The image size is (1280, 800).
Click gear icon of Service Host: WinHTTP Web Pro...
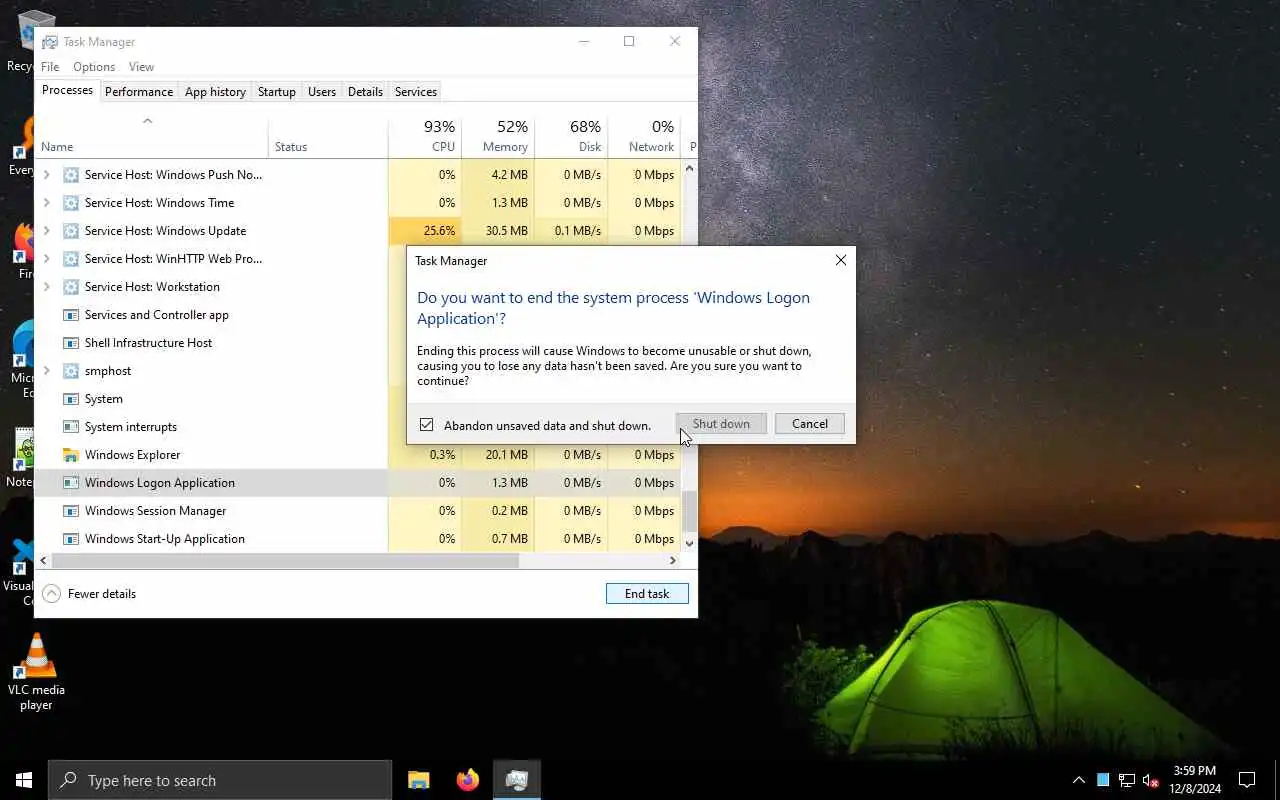click(71, 259)
